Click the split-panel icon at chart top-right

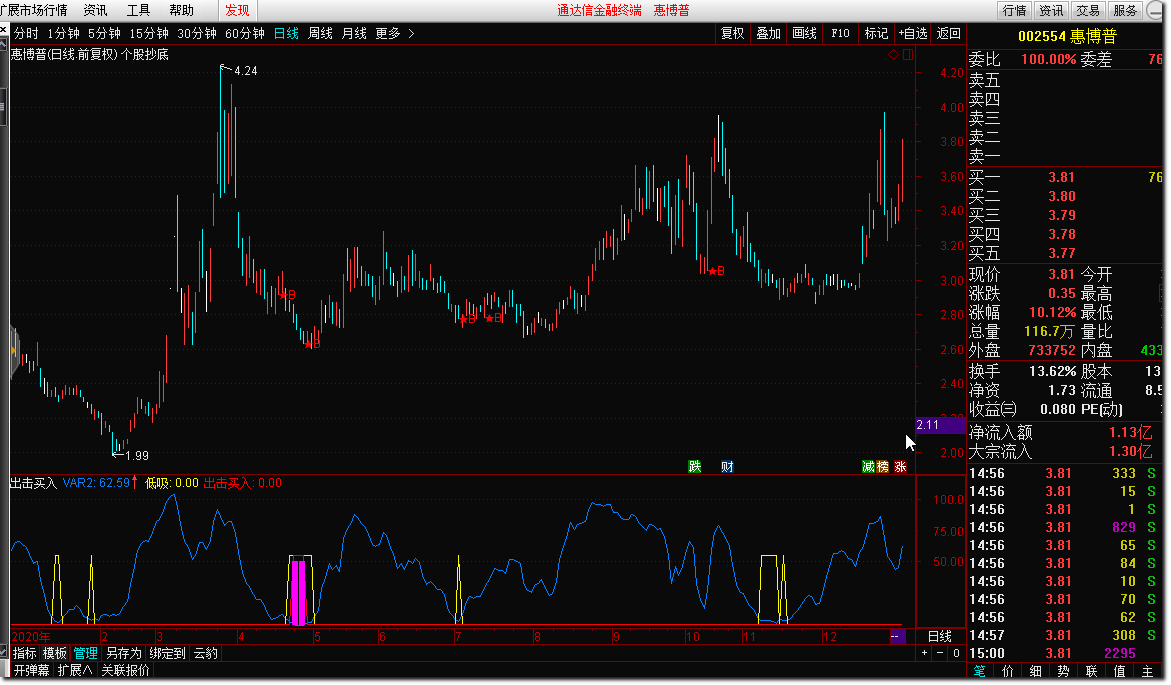(x=908, y=55)
